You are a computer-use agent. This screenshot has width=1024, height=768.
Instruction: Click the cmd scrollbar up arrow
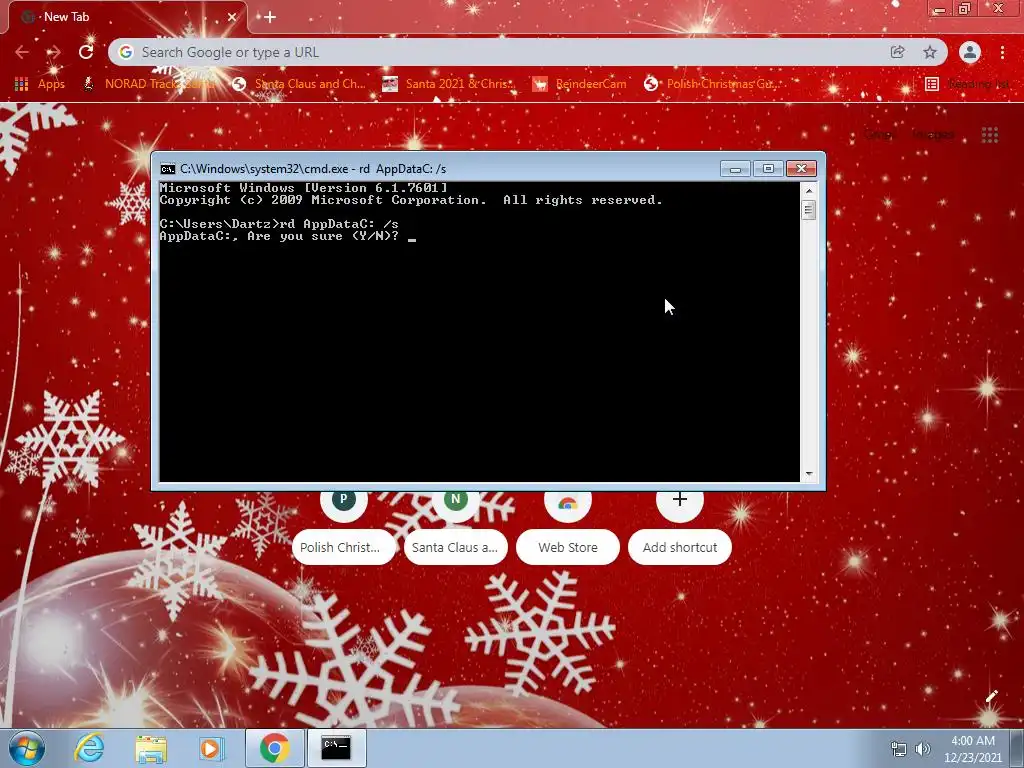pyautogui.click(x=808, y=191)
